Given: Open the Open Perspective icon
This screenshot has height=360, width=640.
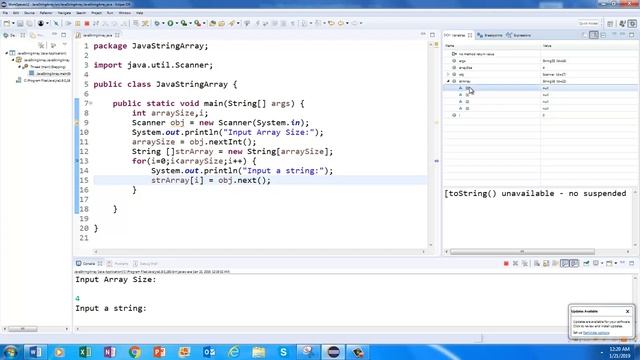Looking at the screenshot, I should 610,24.
